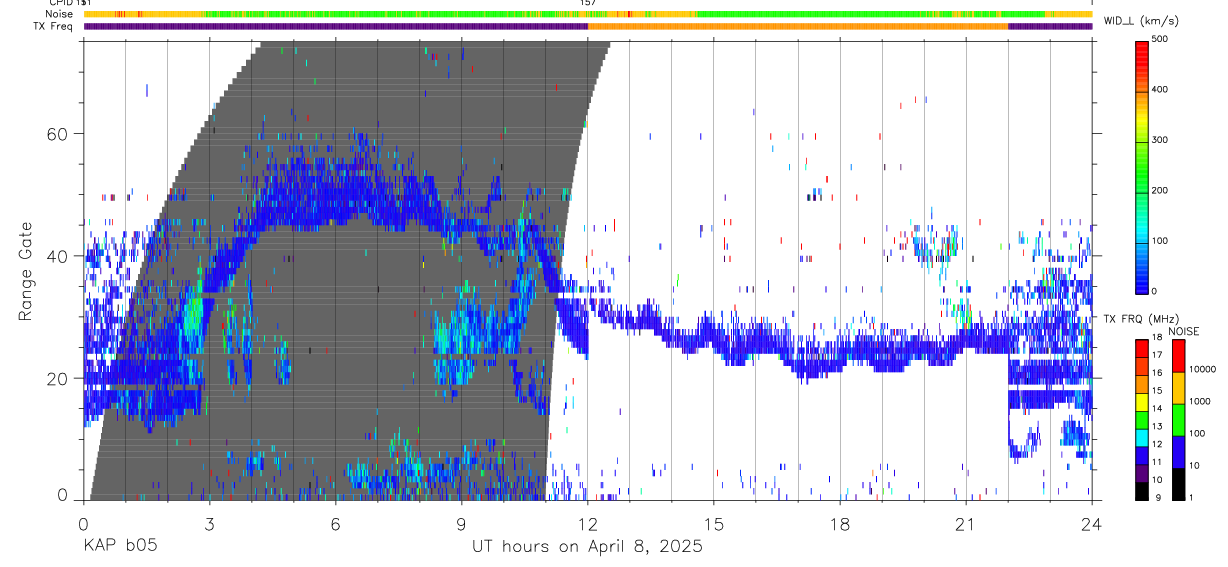Click the '18' label in TX FRQ legend

(1157, 337)
